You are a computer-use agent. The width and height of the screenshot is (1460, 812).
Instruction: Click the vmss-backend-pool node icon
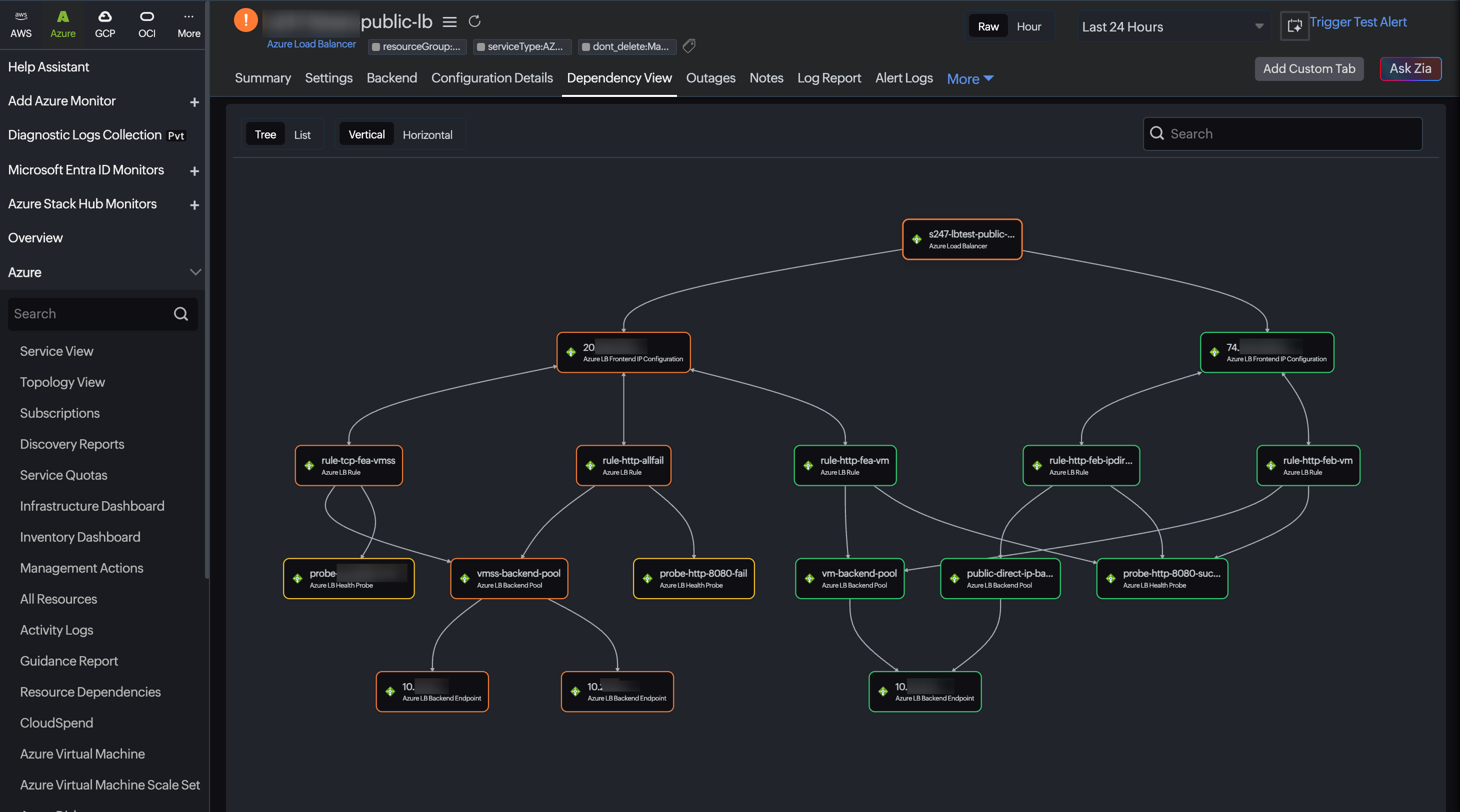point(465,578)
